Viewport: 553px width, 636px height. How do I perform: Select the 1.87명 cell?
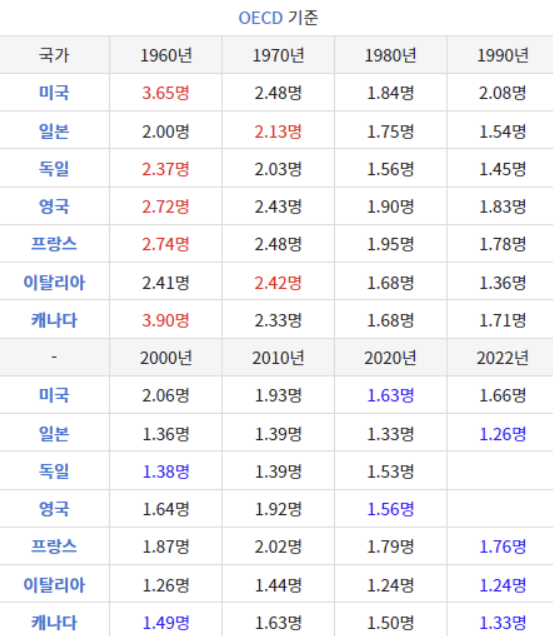point(166,547)
